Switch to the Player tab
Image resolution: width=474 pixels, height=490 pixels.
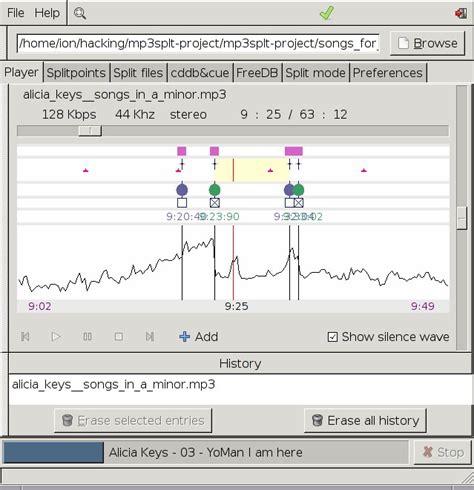(21, 72)
